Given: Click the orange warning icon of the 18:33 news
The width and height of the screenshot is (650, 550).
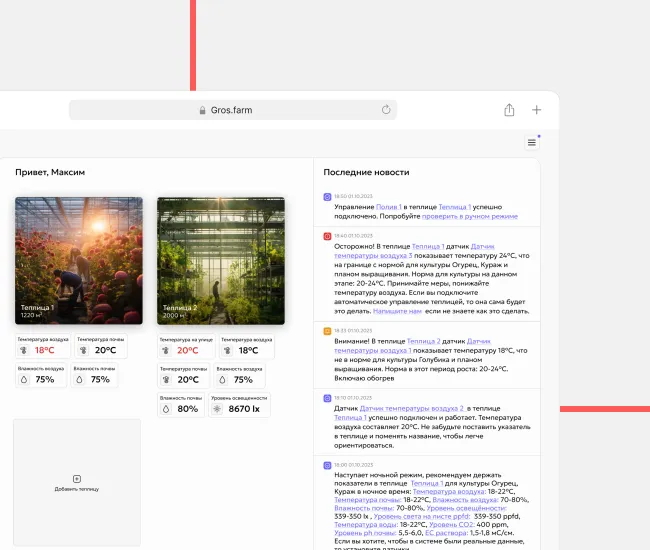Looking at the screenshot, I should (x=327, y=331).
